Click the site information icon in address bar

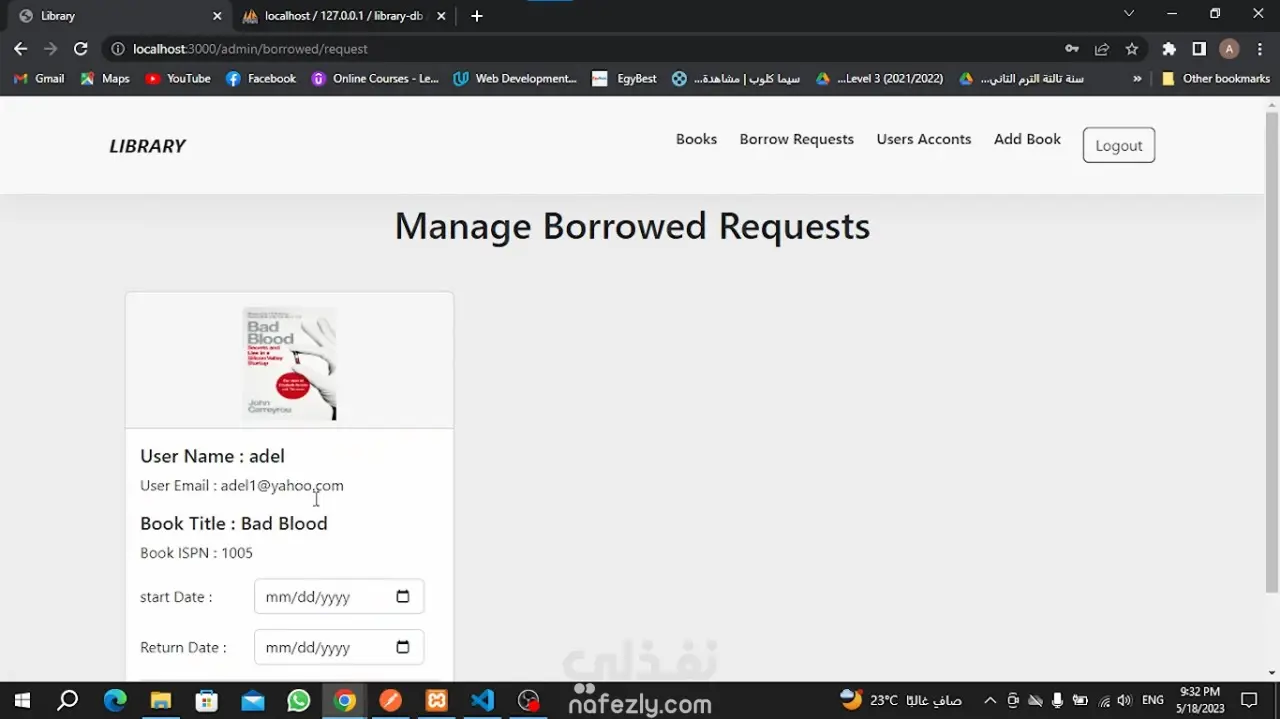117,49
